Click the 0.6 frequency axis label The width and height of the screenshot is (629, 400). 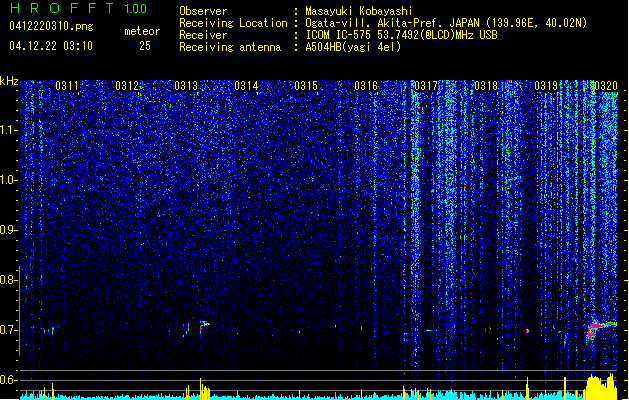coord(8,380)
